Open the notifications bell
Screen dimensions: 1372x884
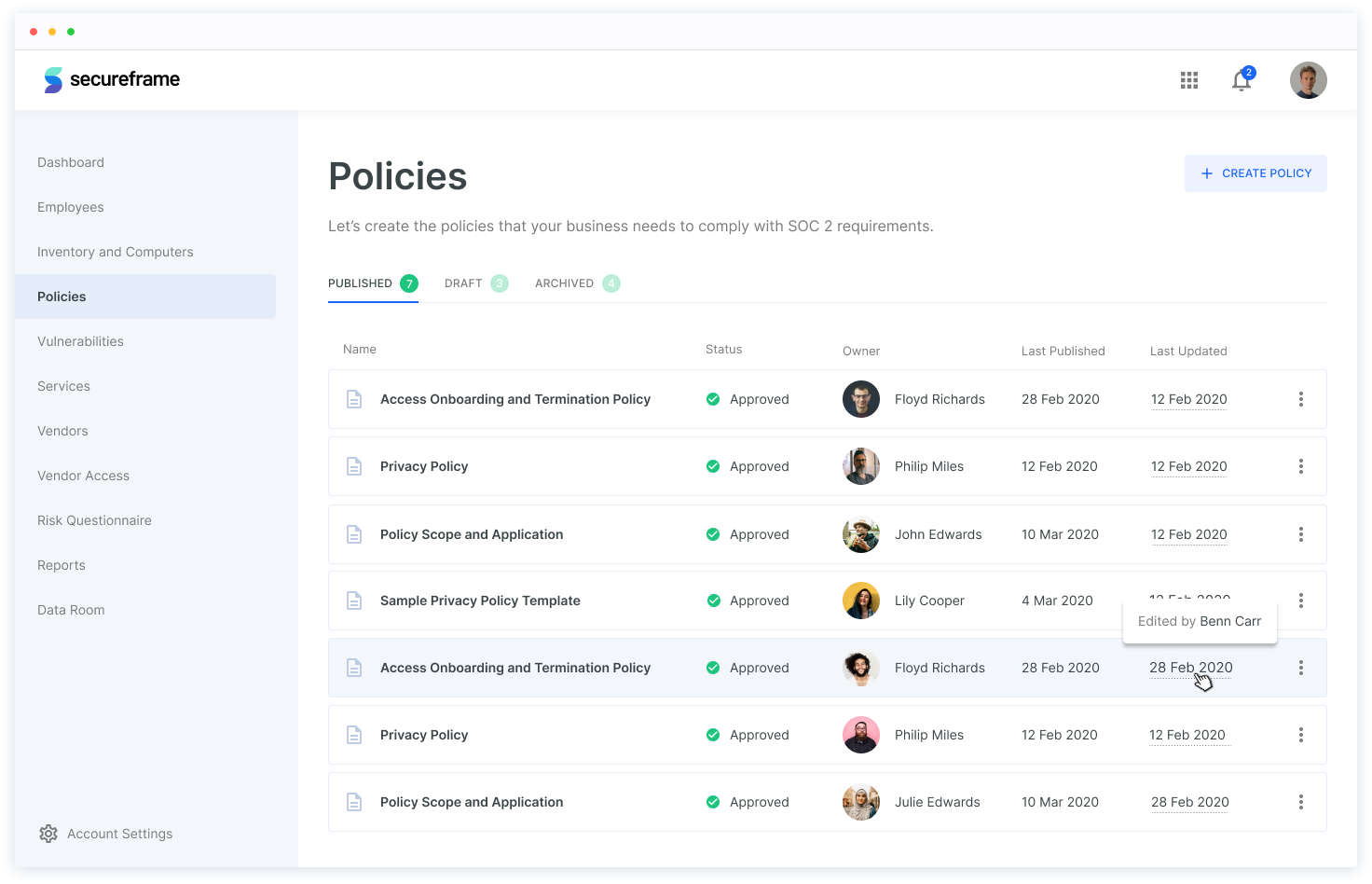(x=1242, y=80)
